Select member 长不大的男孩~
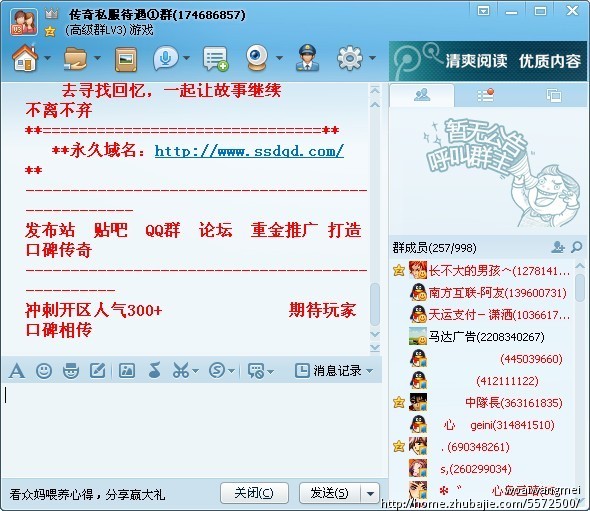590x511 pixels. click(482, 271)
